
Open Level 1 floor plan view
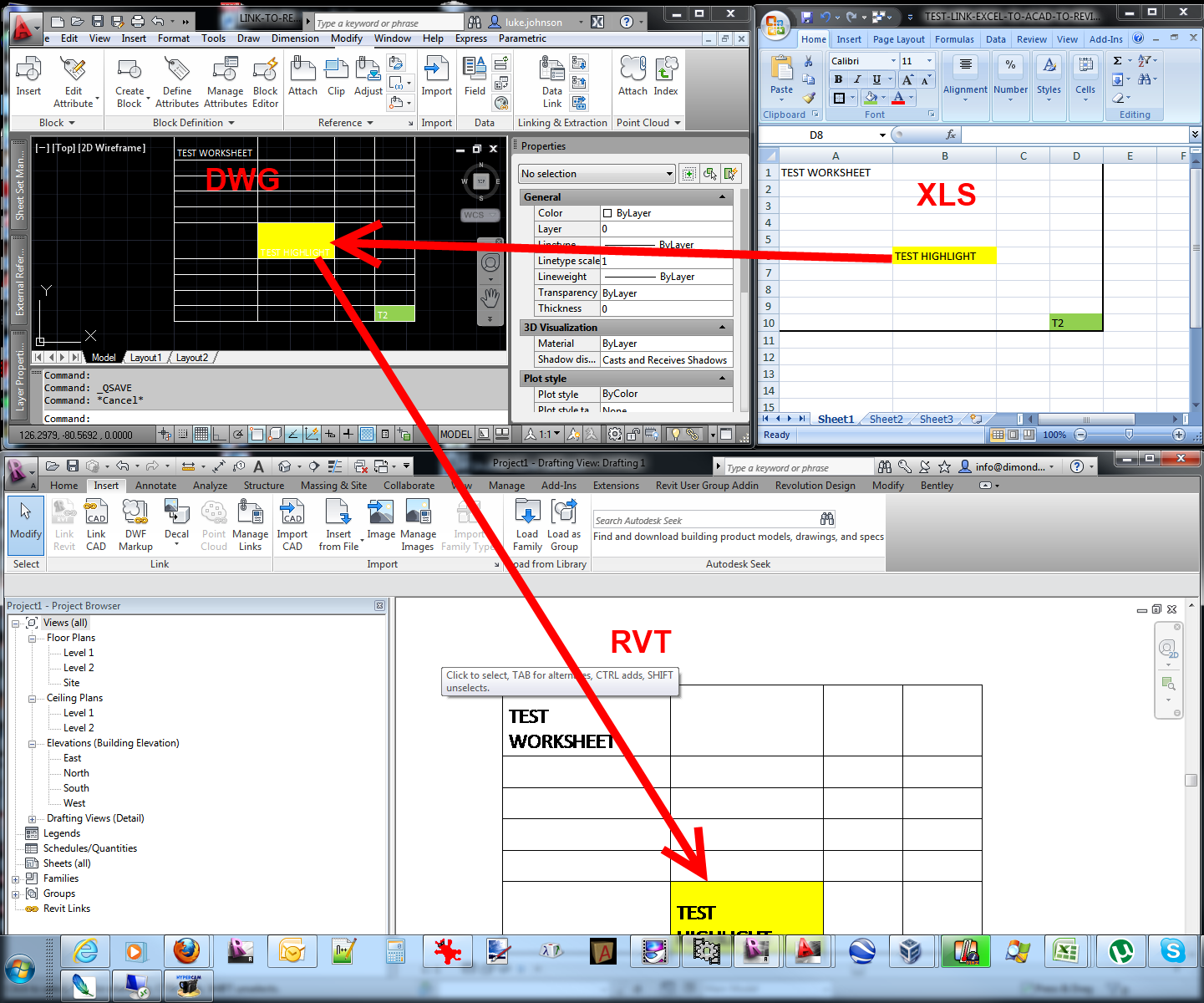(79, 653)
